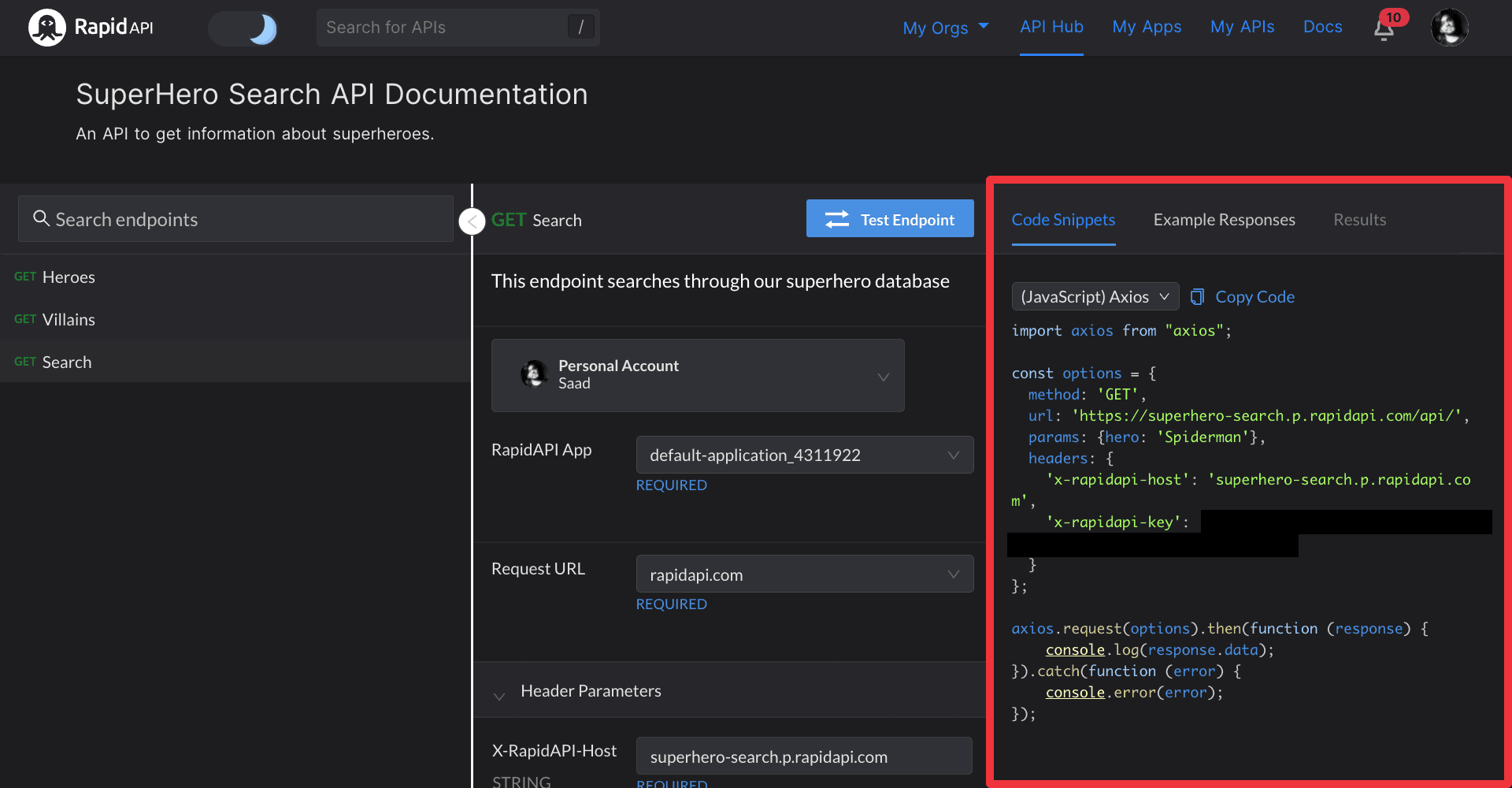Open My APIs

click(1242, 27)
